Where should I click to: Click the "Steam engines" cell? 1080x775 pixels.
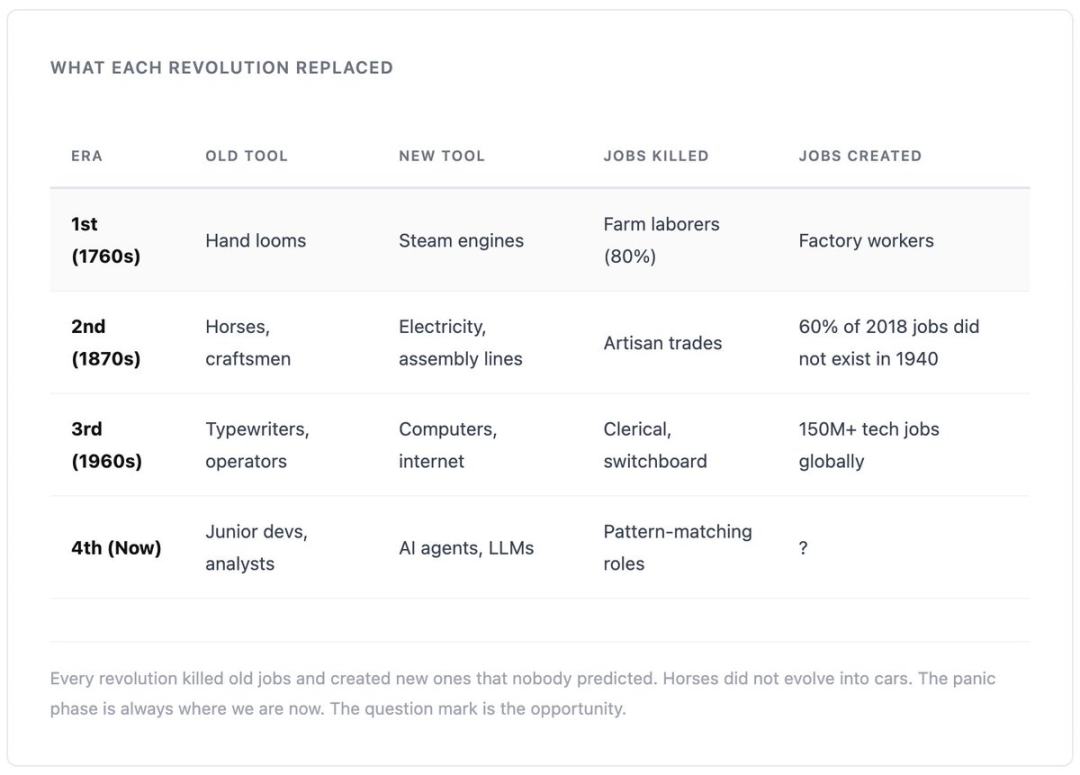tap(460, 240)
